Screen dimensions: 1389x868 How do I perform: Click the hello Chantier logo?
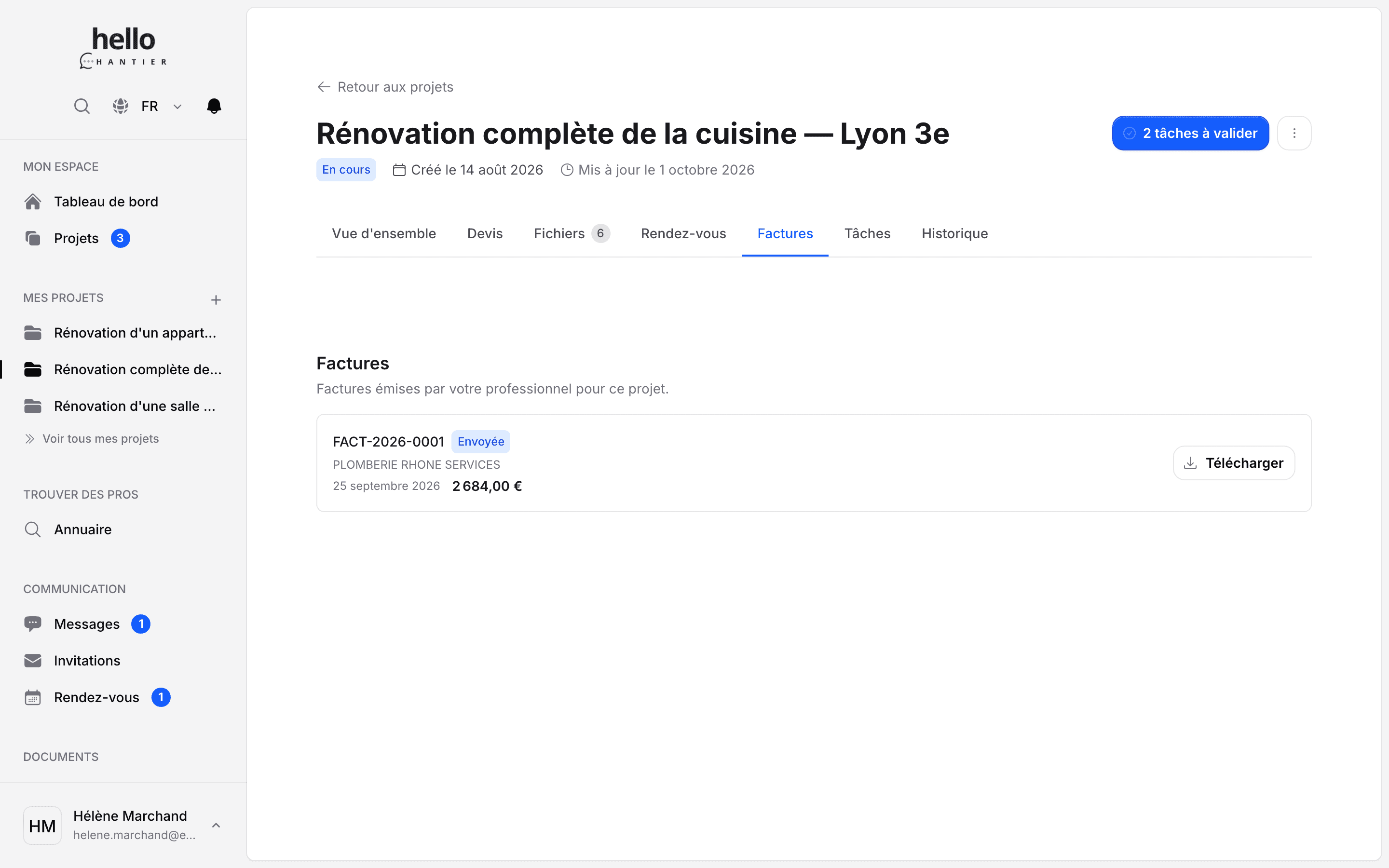click(x=123, y=48)
